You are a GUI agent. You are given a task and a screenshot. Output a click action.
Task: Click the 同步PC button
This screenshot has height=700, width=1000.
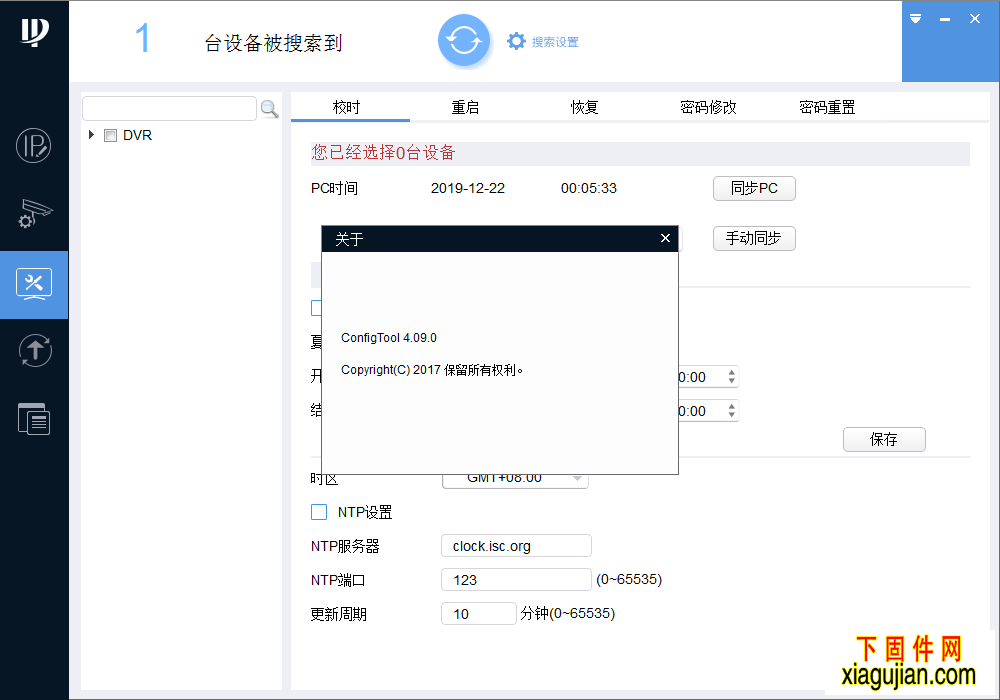pyautogui.click(x=754, y=188)
